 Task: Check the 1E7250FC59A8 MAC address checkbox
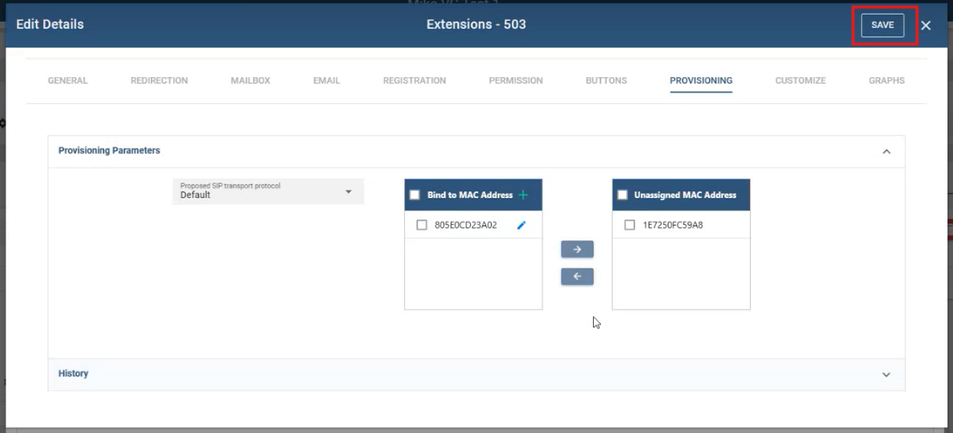pyautogui.click(x=629, y=225)
